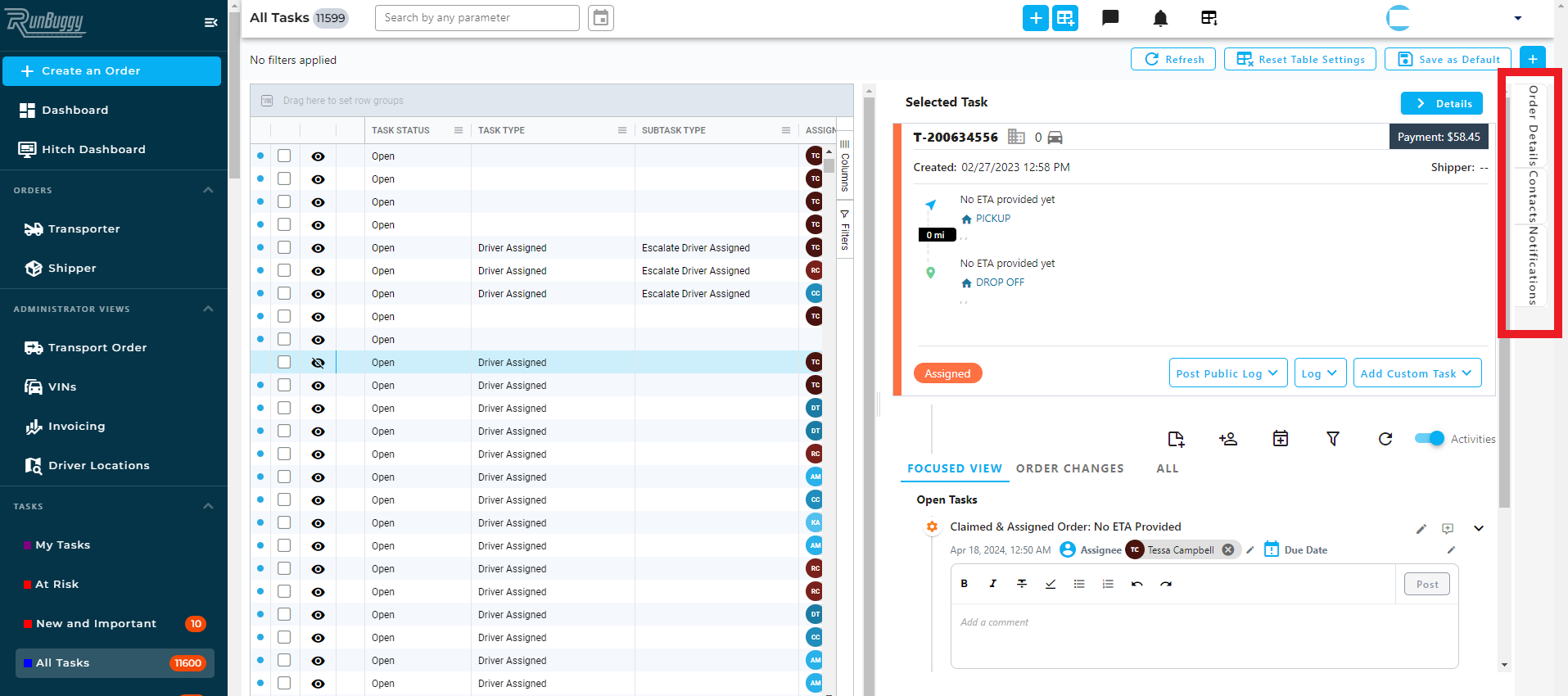Open the table layout icon in header

click(1209, 18)
